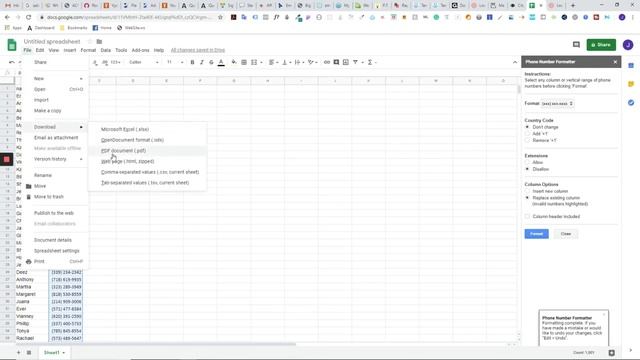Image resolution: width=640 pixels, height=360 pixels.
Task: Select the Add +1 country code option
Action: 527,134
